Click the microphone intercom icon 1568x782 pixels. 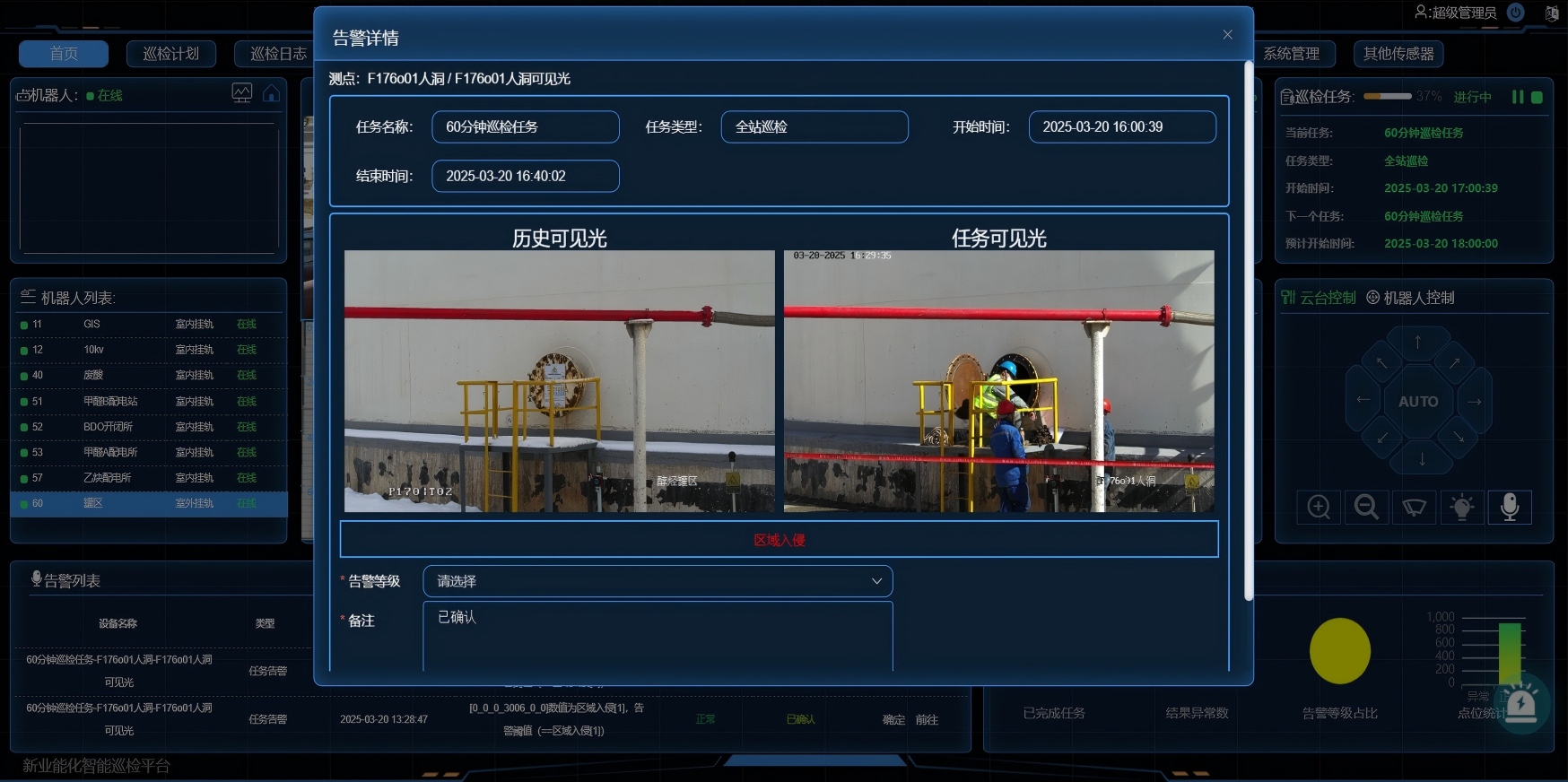1510,507
